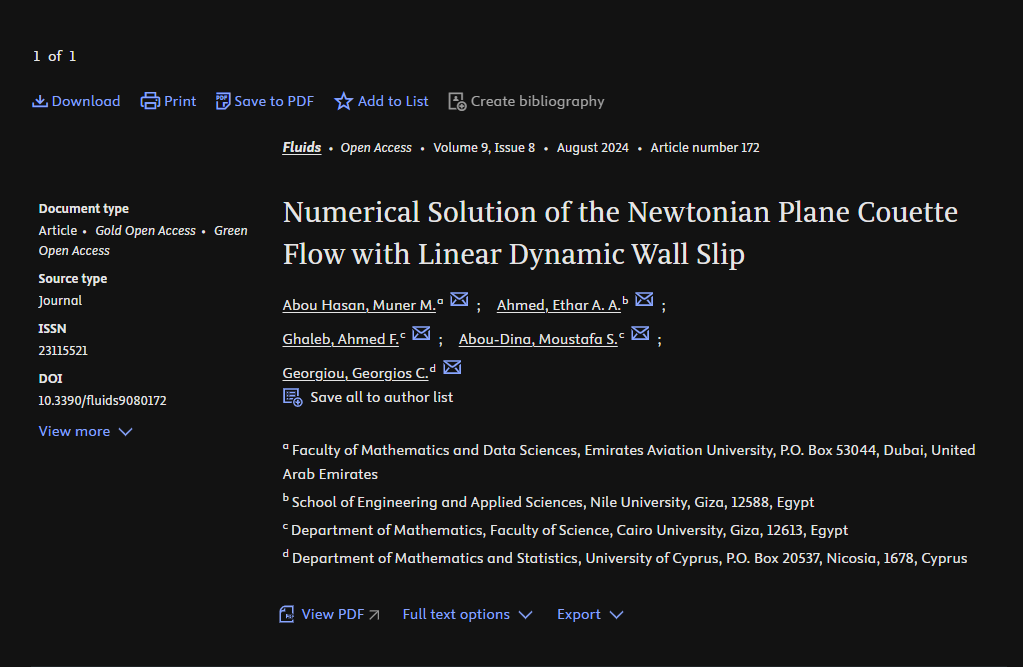Click the View PDF document icon
This screenshot has height=667, width=1023.
point(286,614)
